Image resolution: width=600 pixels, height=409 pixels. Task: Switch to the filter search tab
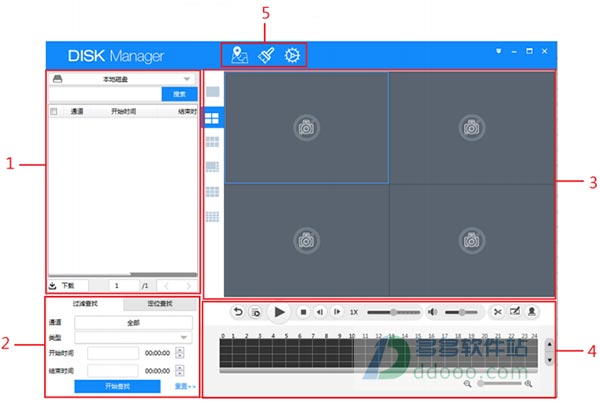(85, 303)
